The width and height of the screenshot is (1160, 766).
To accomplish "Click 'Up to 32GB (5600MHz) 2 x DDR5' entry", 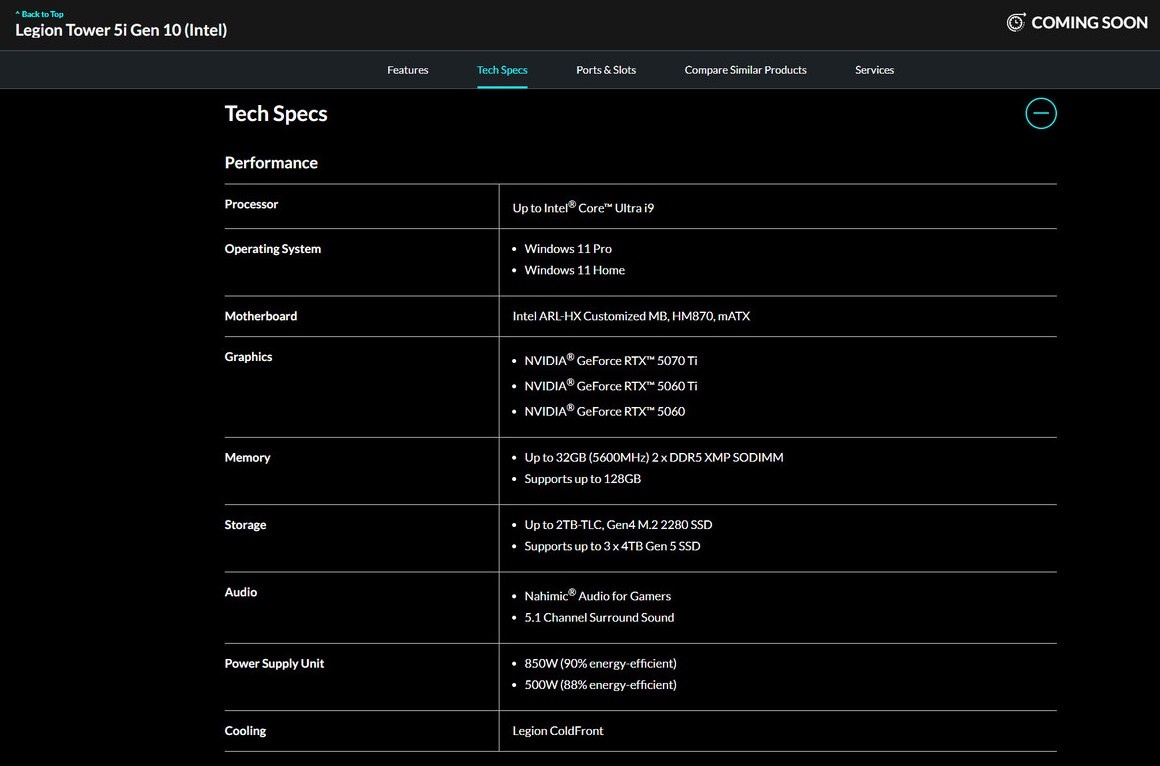I will (653, 457).
